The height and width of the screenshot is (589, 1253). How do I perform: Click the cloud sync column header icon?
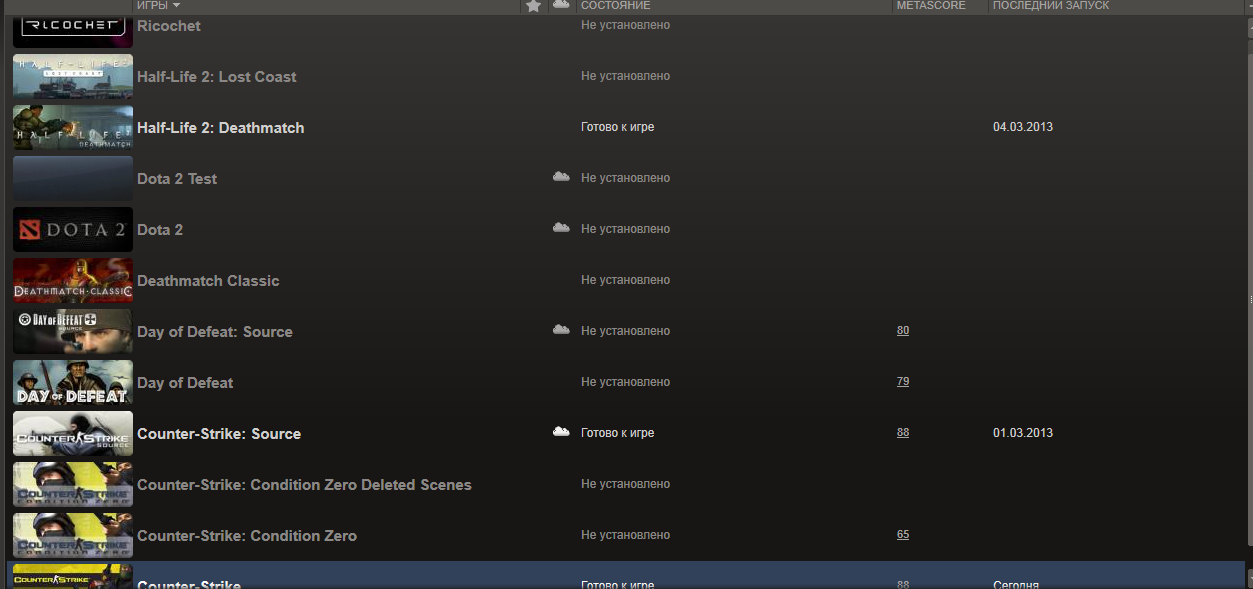[561, 5]
